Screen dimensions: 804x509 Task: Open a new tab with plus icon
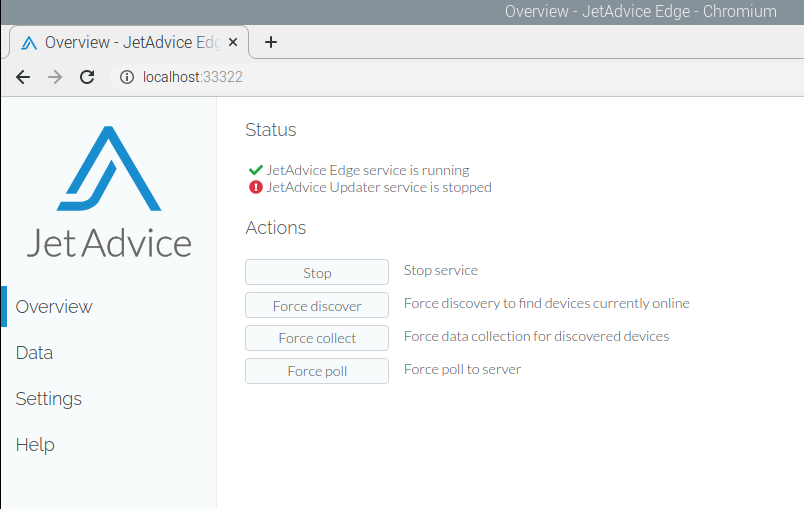click(270, 42)
